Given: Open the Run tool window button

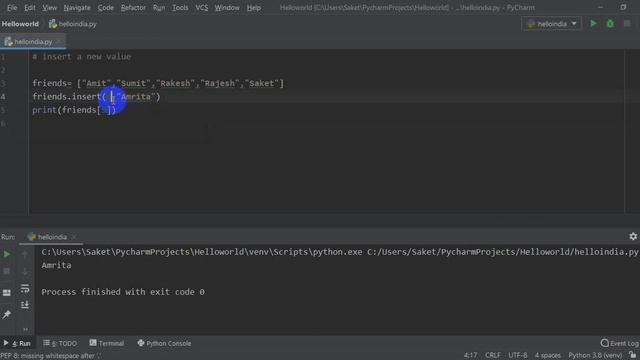Looking at the screenshot, I should tap(17, 343).
